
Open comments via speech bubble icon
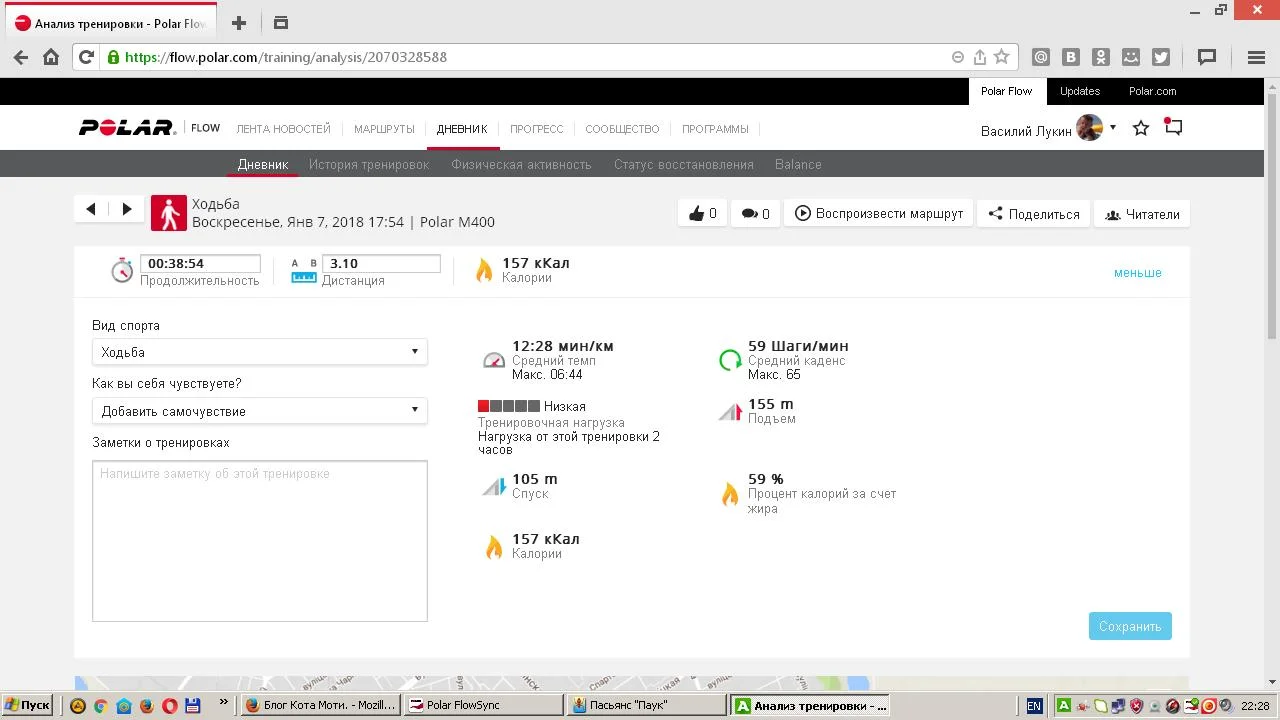pos(748,214)
